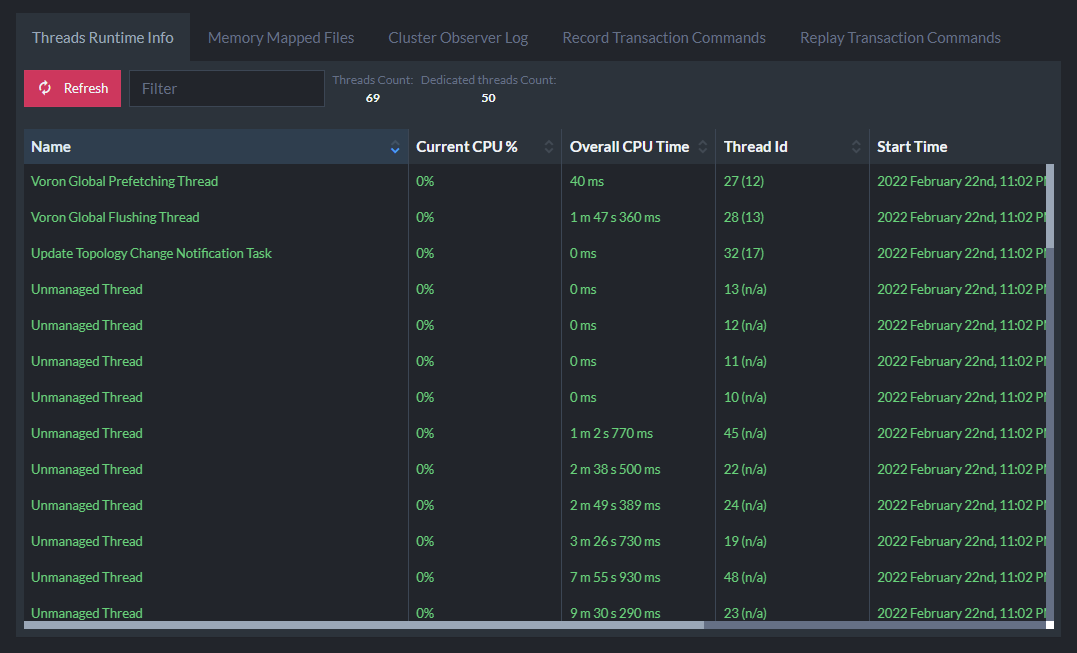Viewport: 1077px width, 653px height.
Task: Select Update Topology Change Notification Task
Action: (151, 253)
